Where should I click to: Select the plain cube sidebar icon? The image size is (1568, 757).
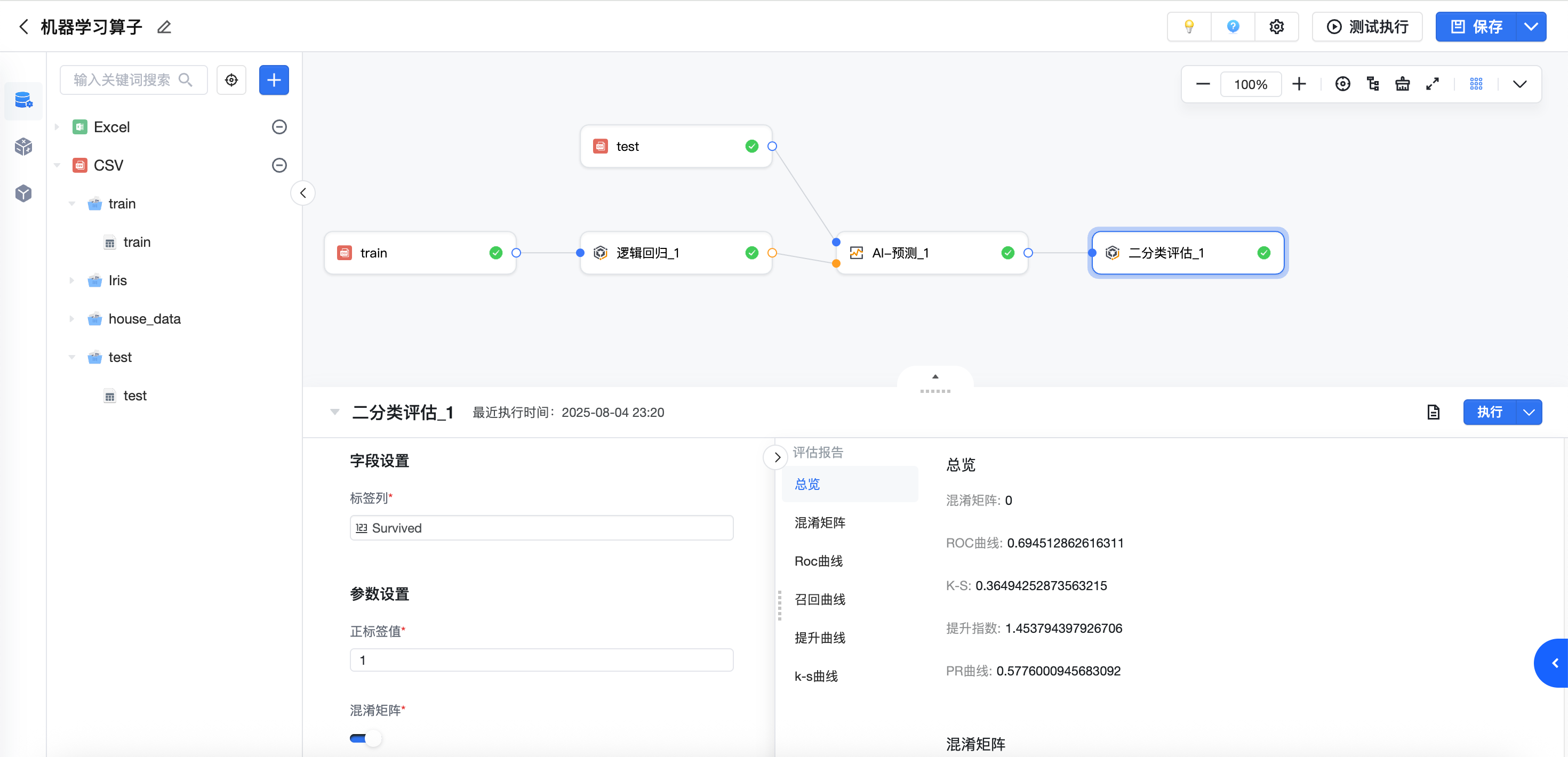pos(24,193)
